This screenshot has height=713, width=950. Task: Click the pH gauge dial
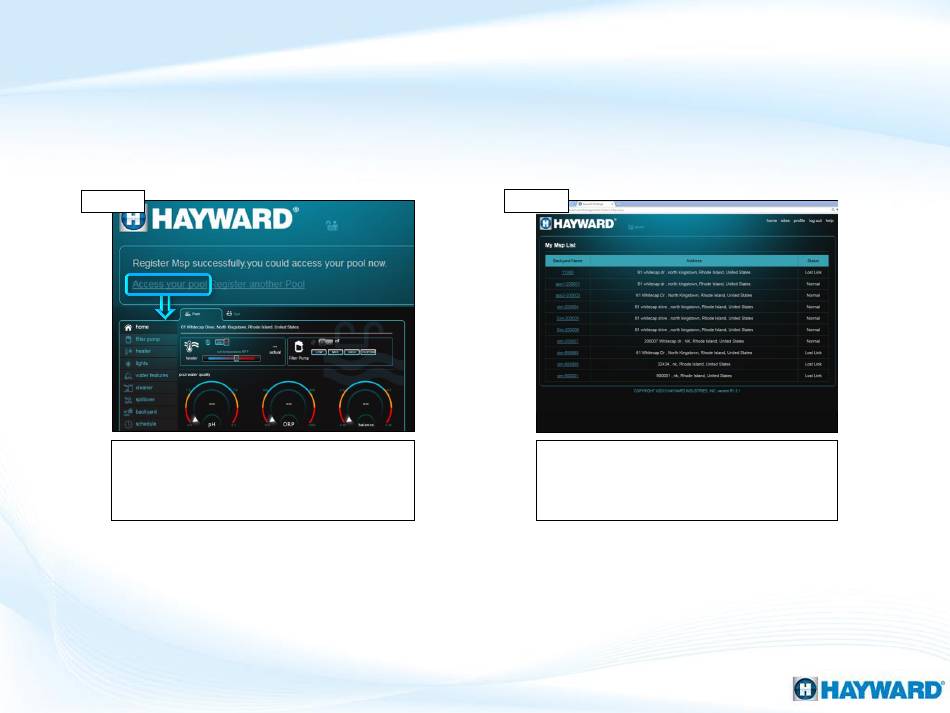211,405
